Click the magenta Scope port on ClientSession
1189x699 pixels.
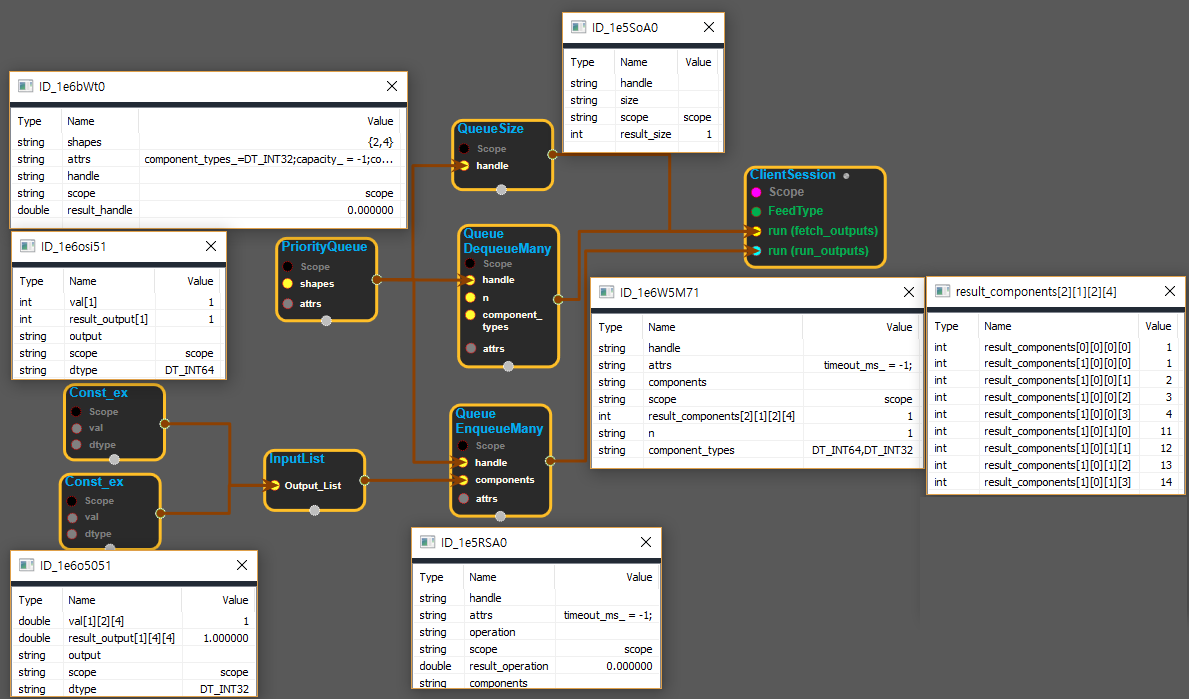coord(757,192)
